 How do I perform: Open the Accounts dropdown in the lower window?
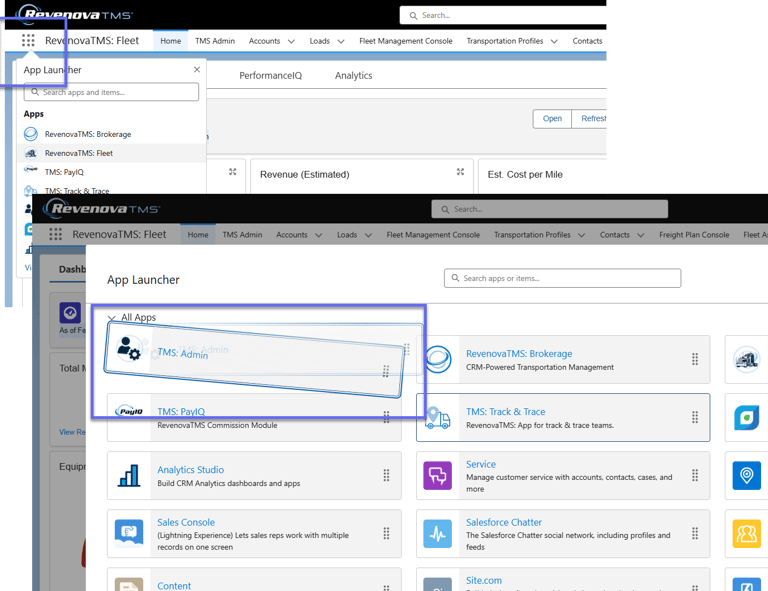pos(319,235)
